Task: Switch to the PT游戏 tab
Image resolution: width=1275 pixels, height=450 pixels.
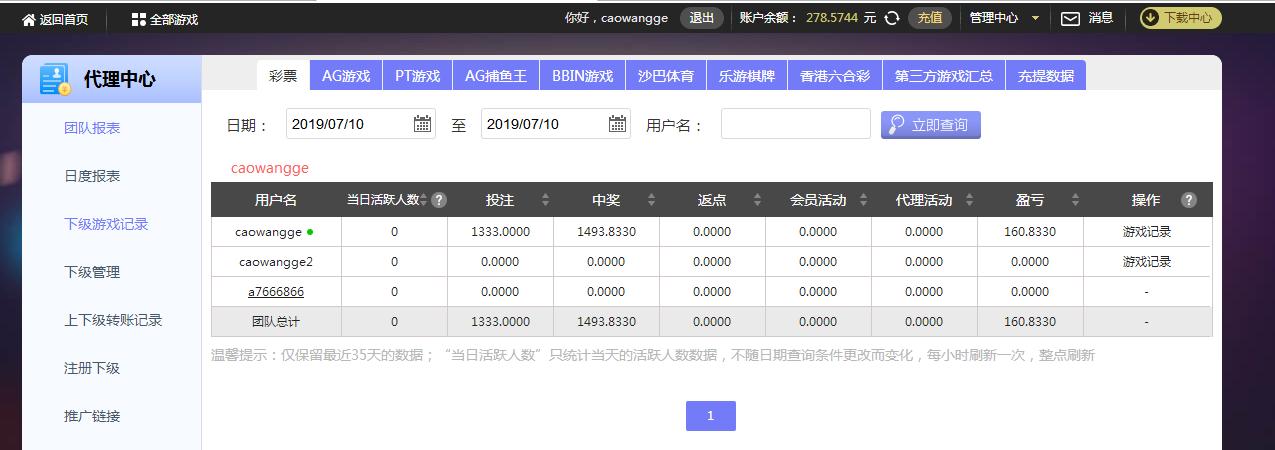Action: [x=417, y=75]
